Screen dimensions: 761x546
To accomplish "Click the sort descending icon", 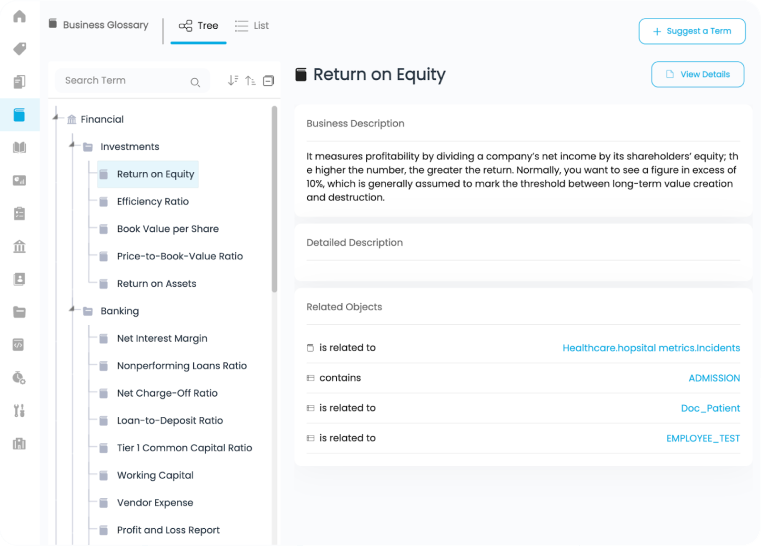I will click(x=233, y=81).
